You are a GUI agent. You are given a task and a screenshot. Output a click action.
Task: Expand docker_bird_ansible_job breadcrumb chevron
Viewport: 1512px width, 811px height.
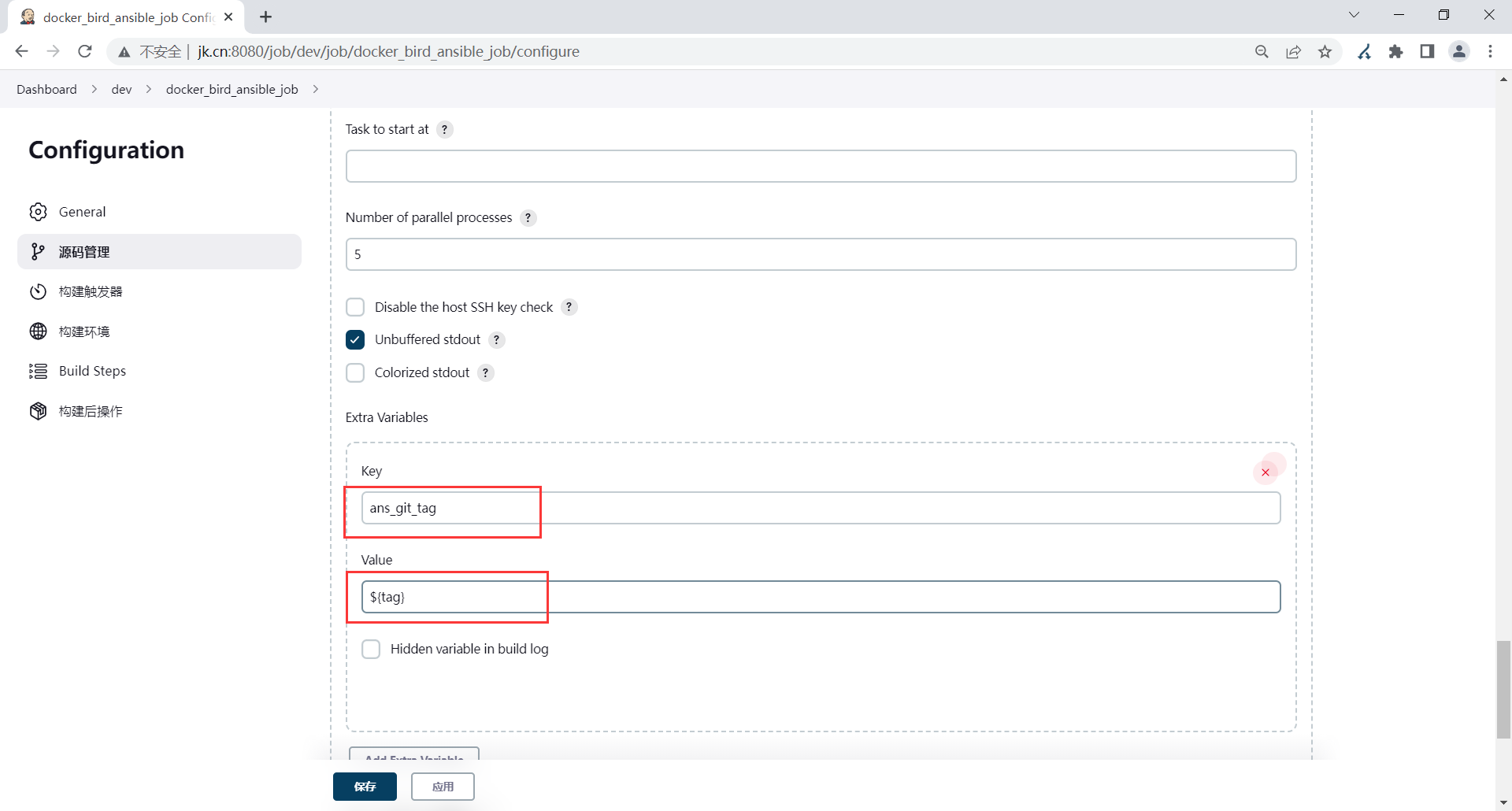coord(316,90)
